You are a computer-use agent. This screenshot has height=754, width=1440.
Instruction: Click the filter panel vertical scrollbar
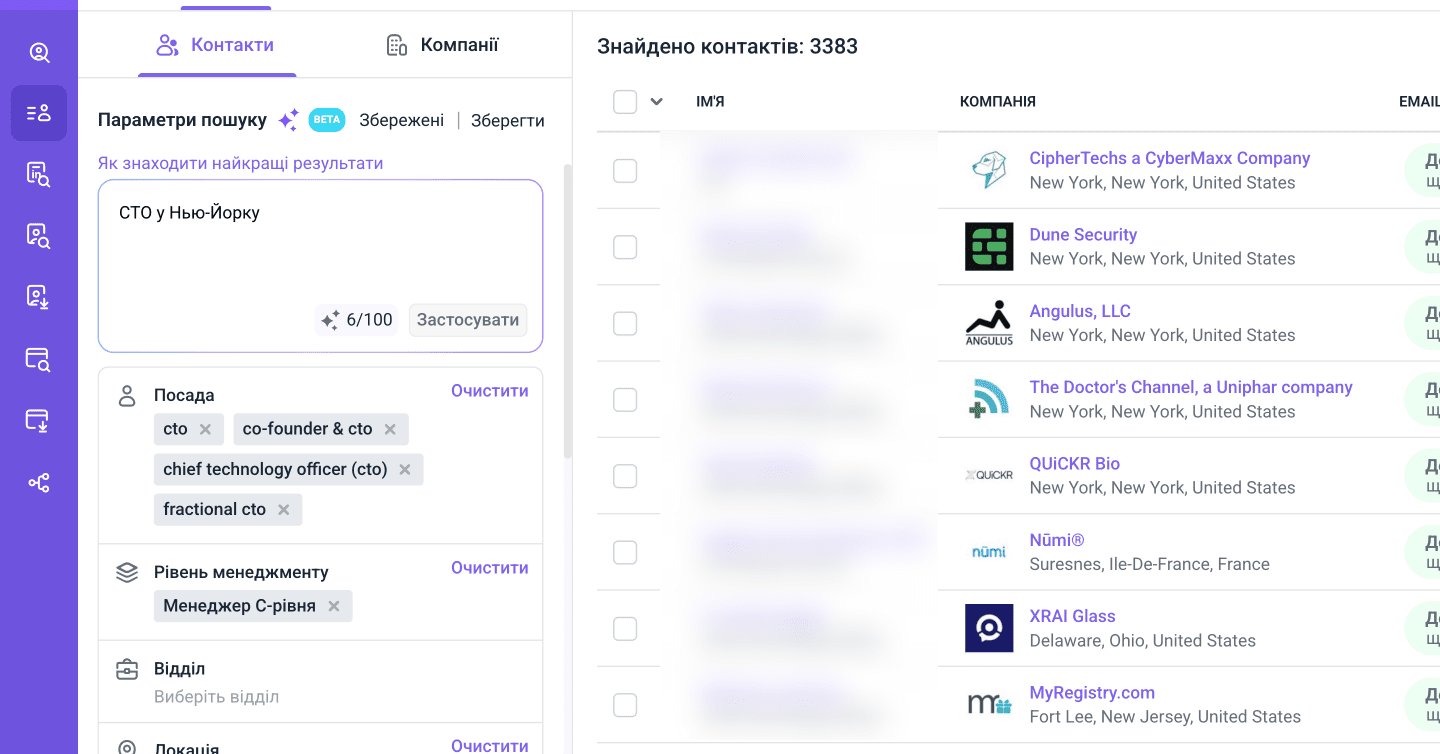(x=567, y=310)
